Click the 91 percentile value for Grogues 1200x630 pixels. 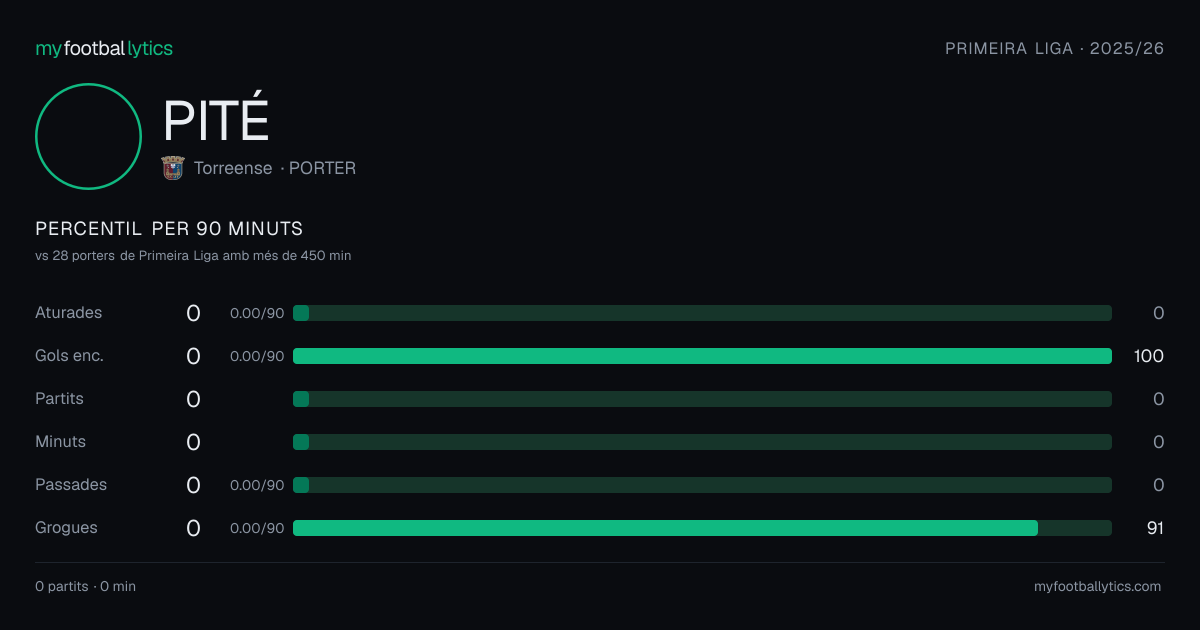coord(1155,528)
